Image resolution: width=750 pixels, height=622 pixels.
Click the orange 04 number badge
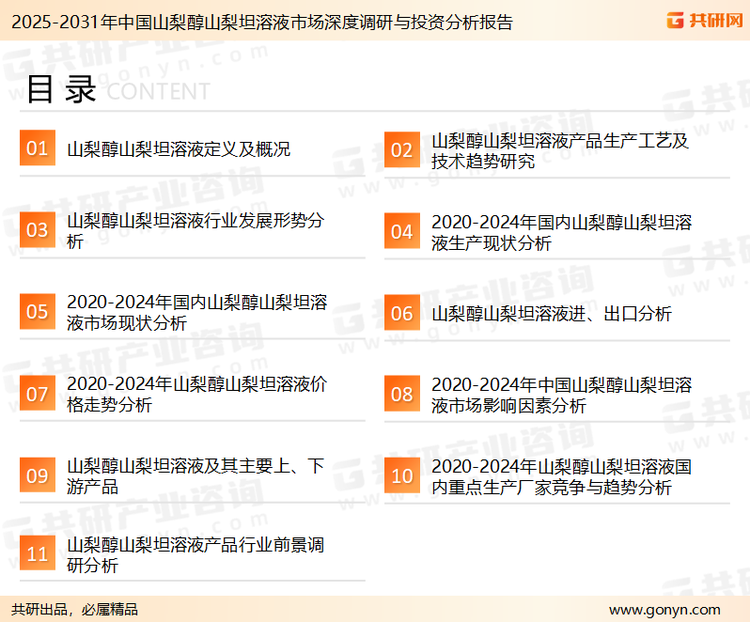point(402,232)
